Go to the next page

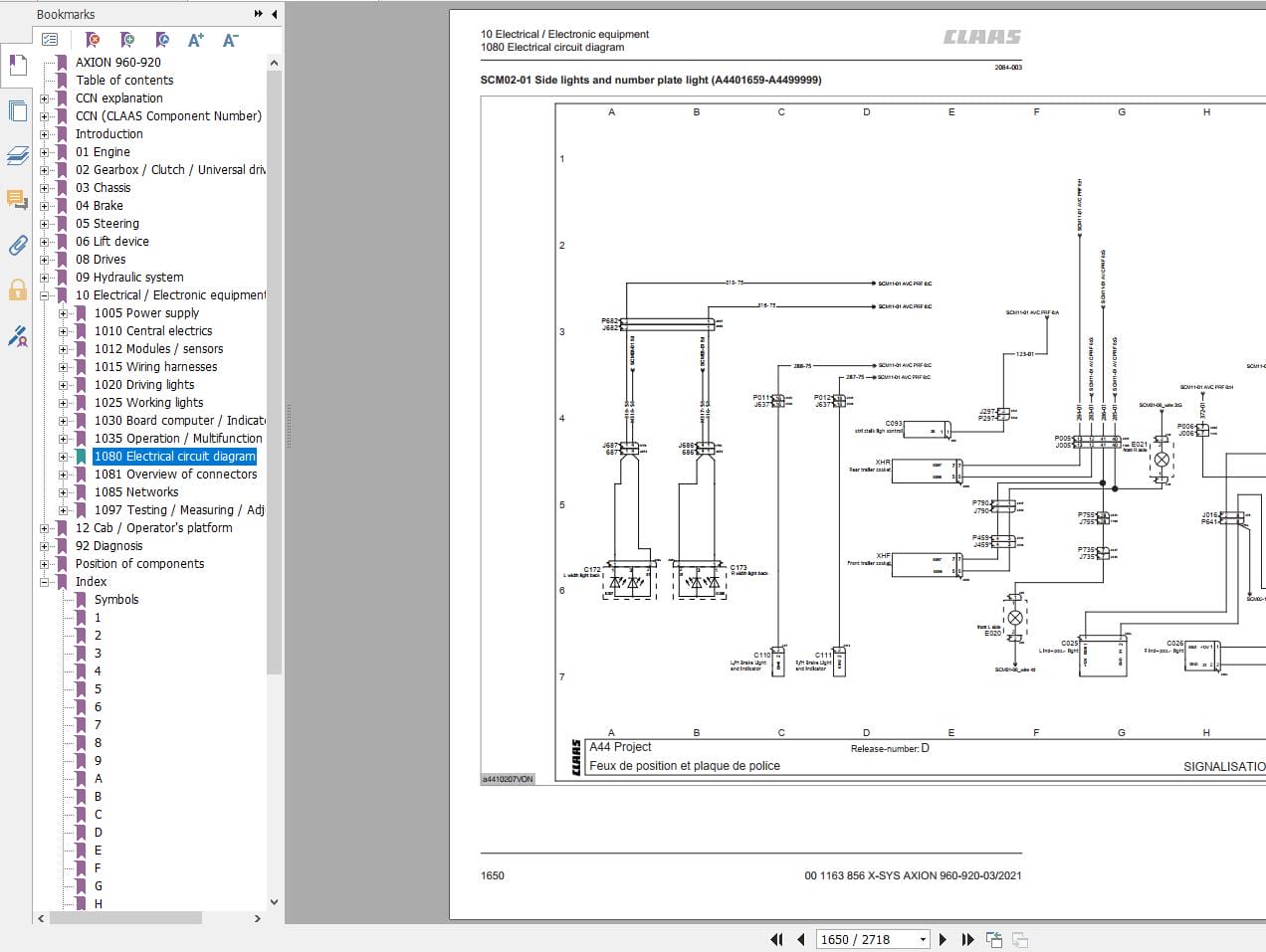tap(944, 939)
